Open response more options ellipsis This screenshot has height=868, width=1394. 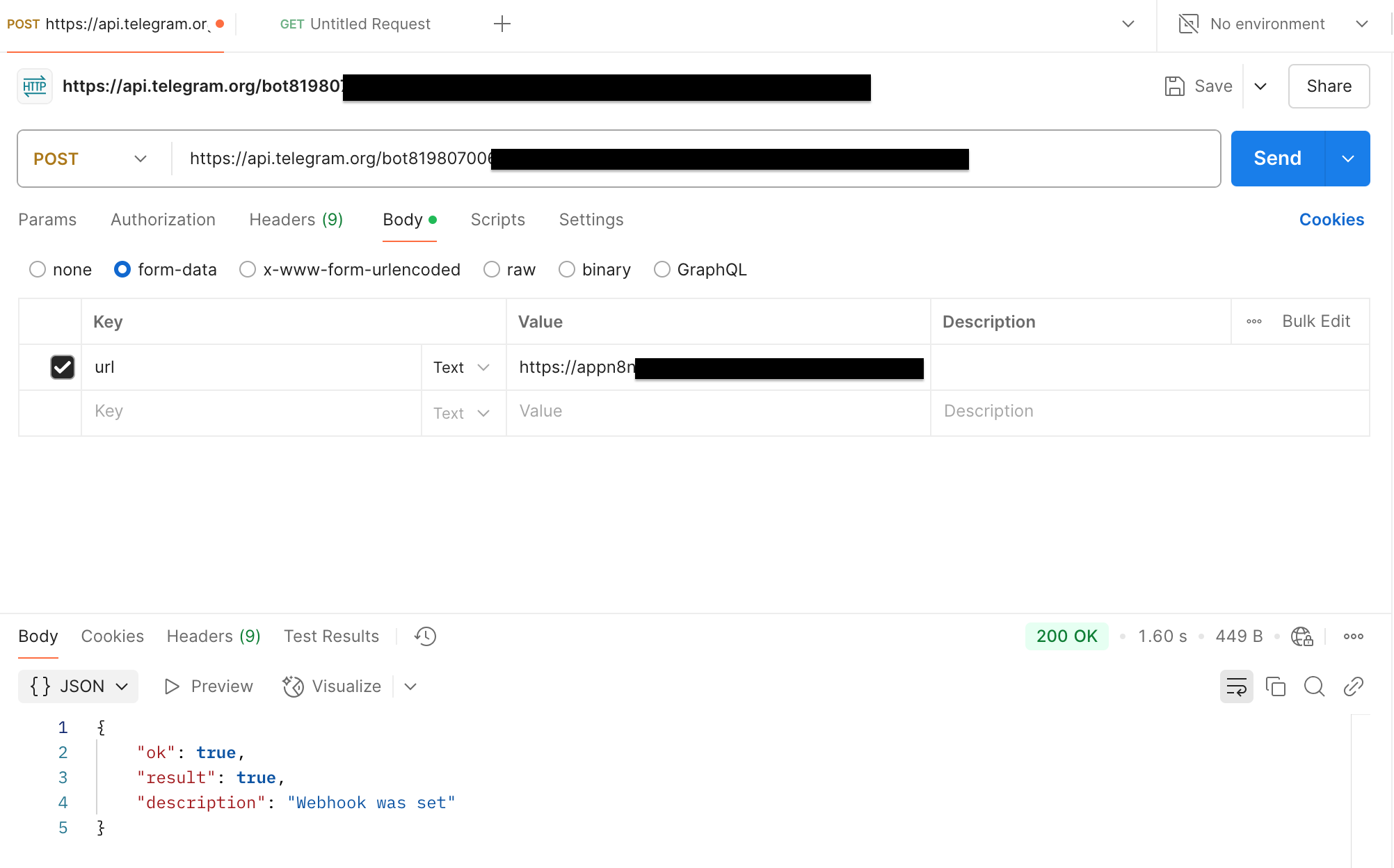(x=1353, y=636)
